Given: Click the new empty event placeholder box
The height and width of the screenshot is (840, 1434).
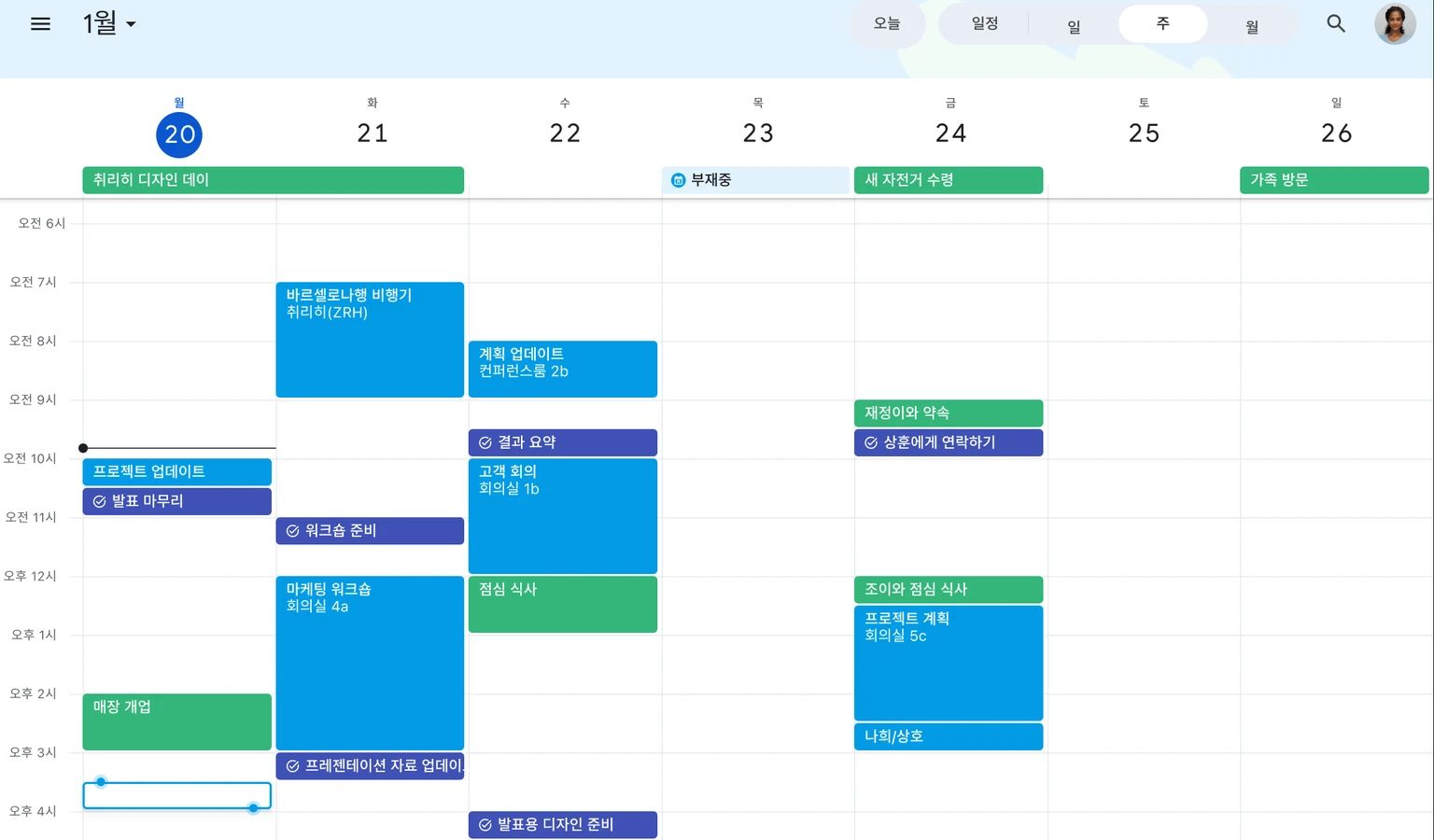Looking at the screenshot, I should coord(176,795).
